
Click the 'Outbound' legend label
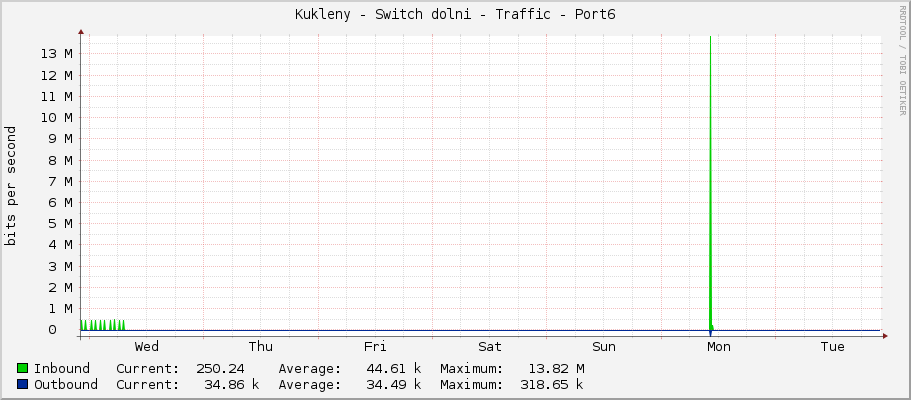click(x=66, y=384)
